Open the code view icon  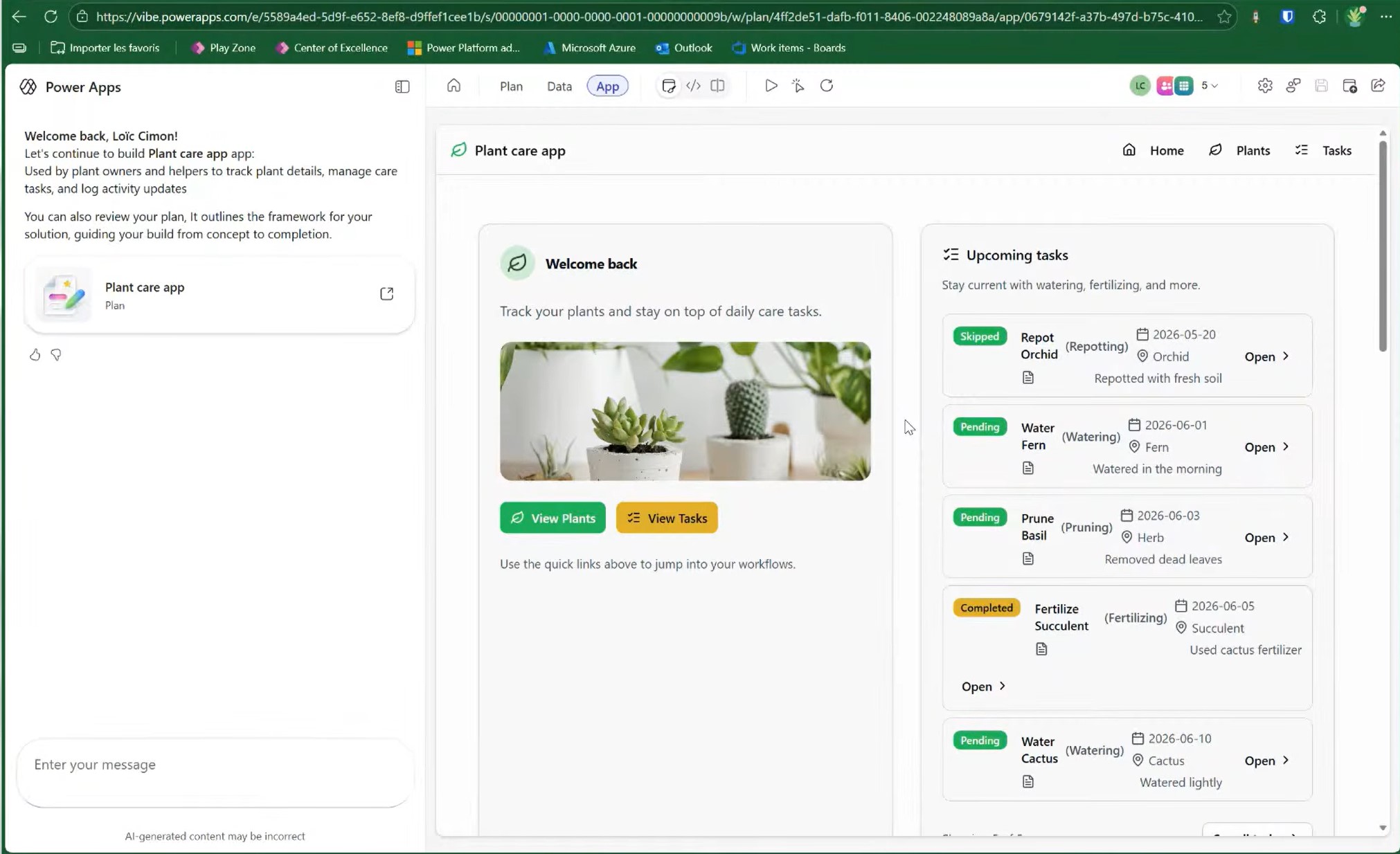(693, 86)
